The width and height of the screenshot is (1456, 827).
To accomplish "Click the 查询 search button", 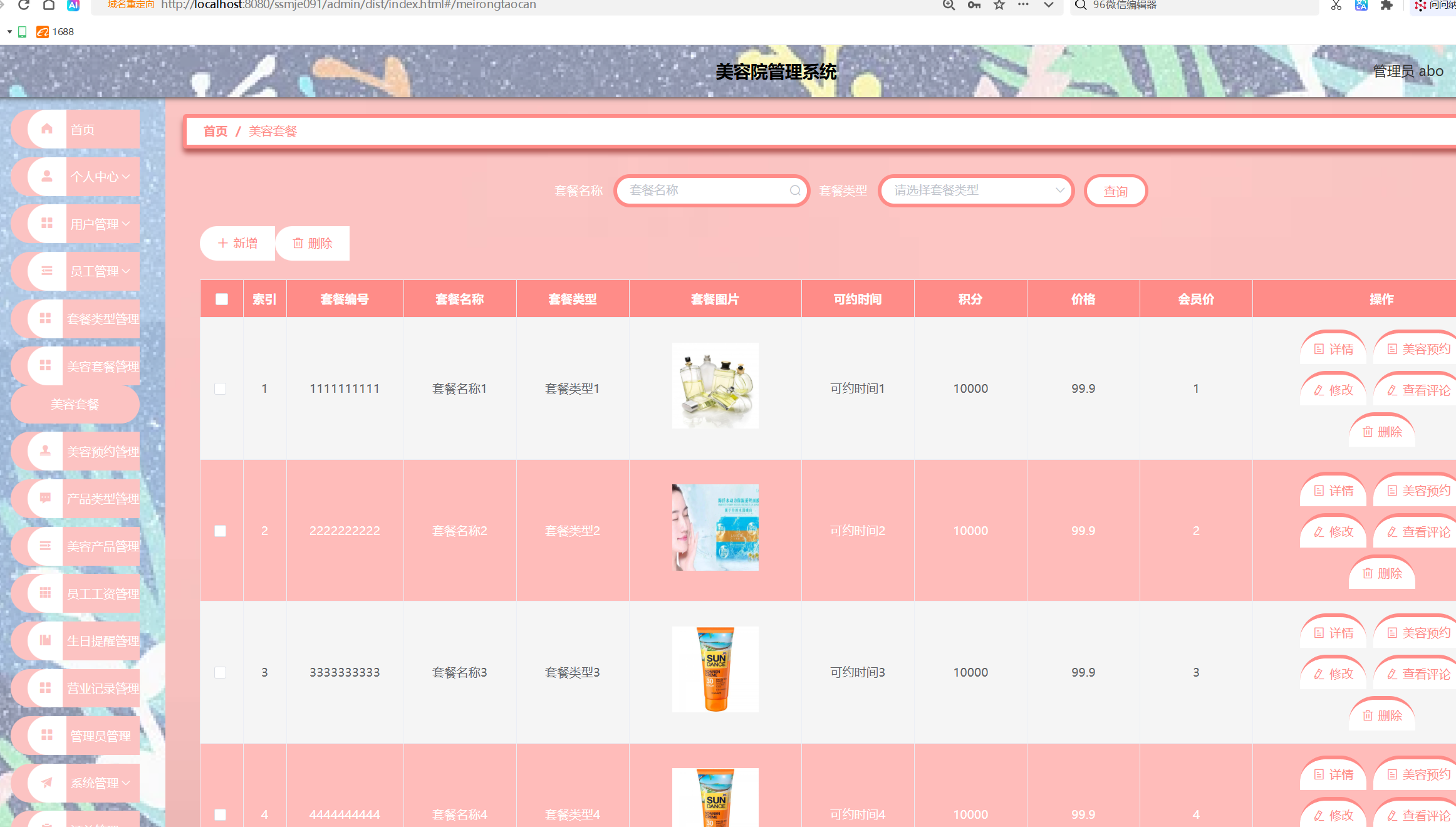I will tap(1116, 191).
